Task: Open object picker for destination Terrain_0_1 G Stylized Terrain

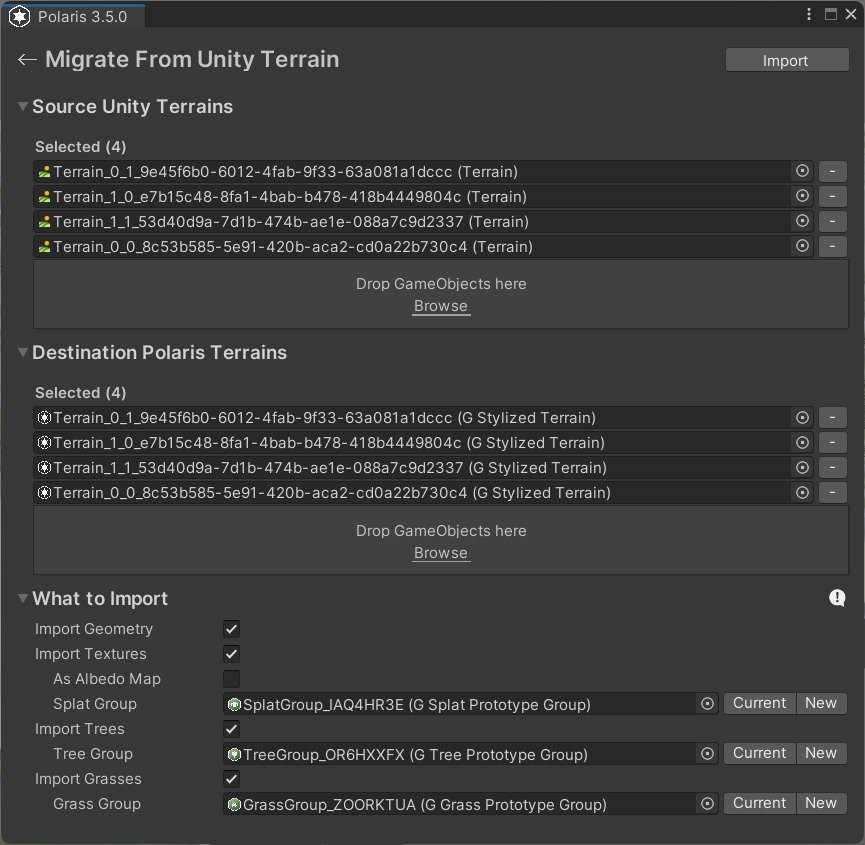Action: tap(802, 418)
